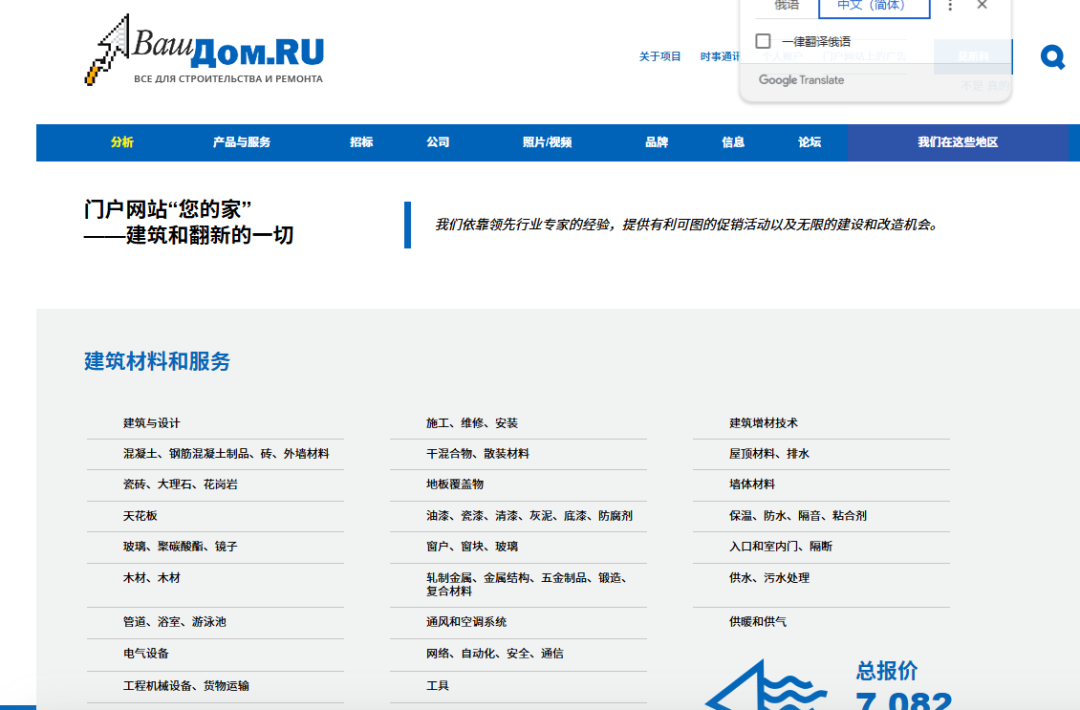Image resolution: width=1080 pixels, height=710 pixels.
Task: Select the 墙体材料 category
Action: click(x=752, y=484)
